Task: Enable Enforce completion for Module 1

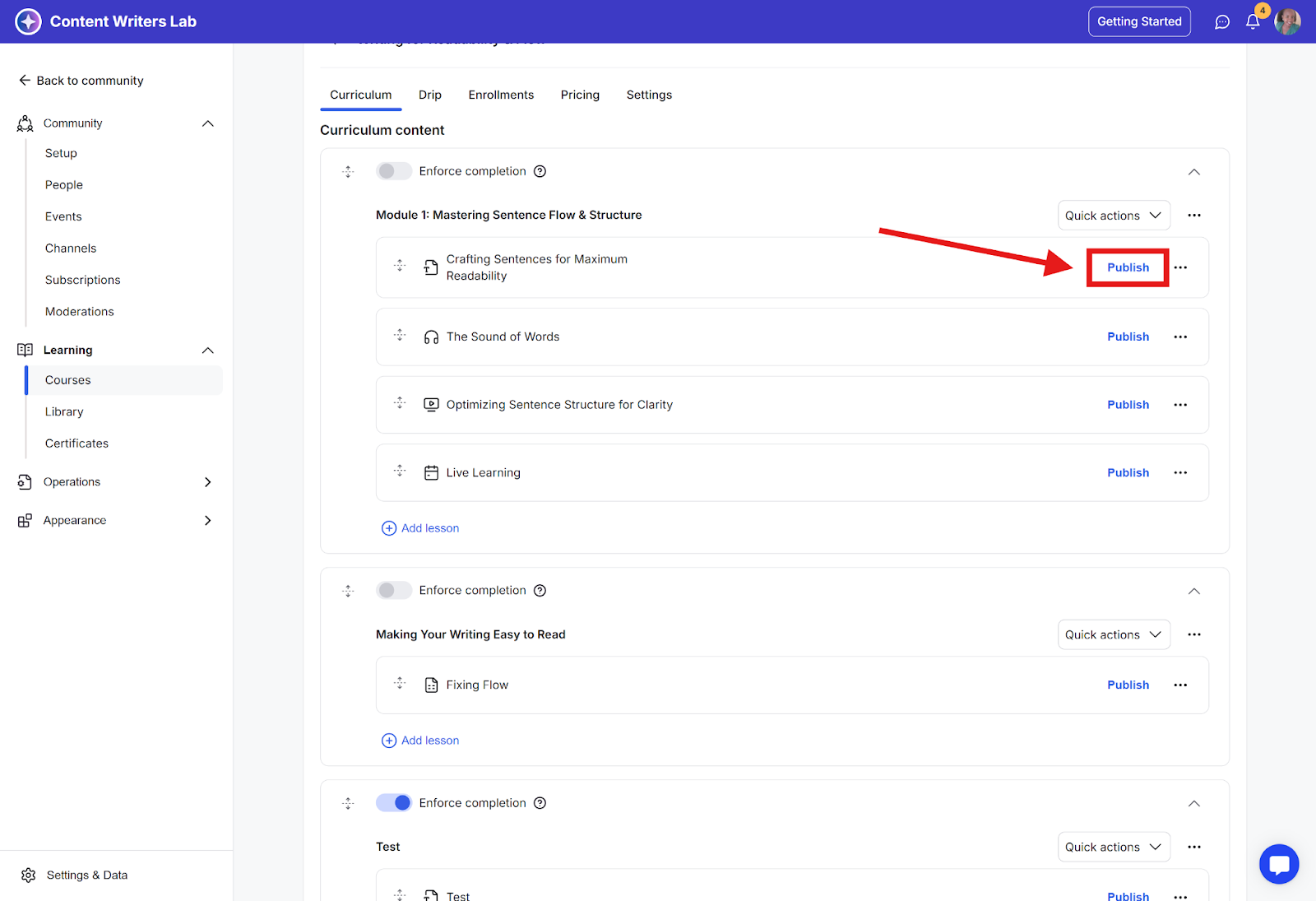Action: tap(393, 171)
